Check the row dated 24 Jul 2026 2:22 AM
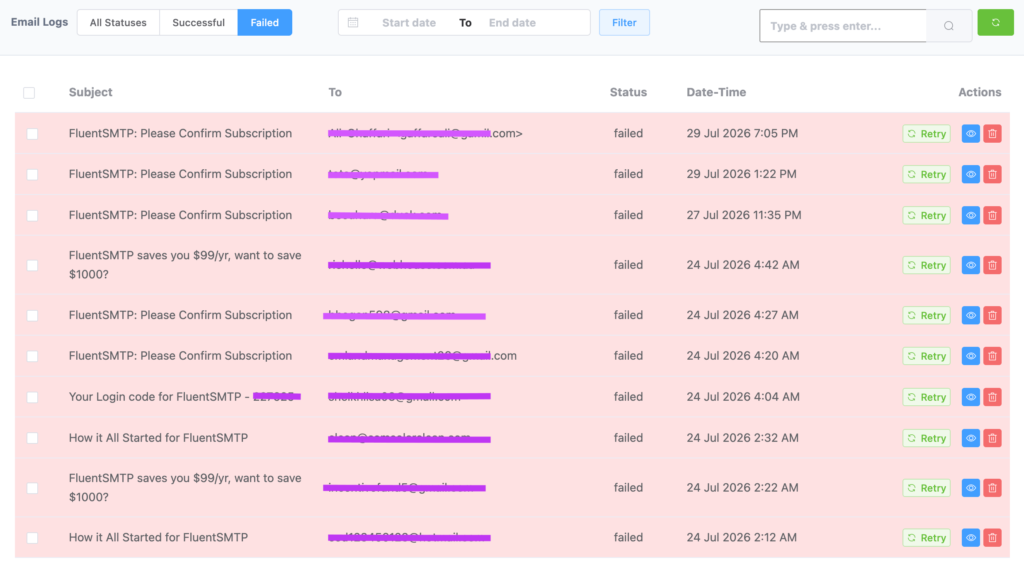The height and width of the screenshot is (570, 1024). click(32, 488)
